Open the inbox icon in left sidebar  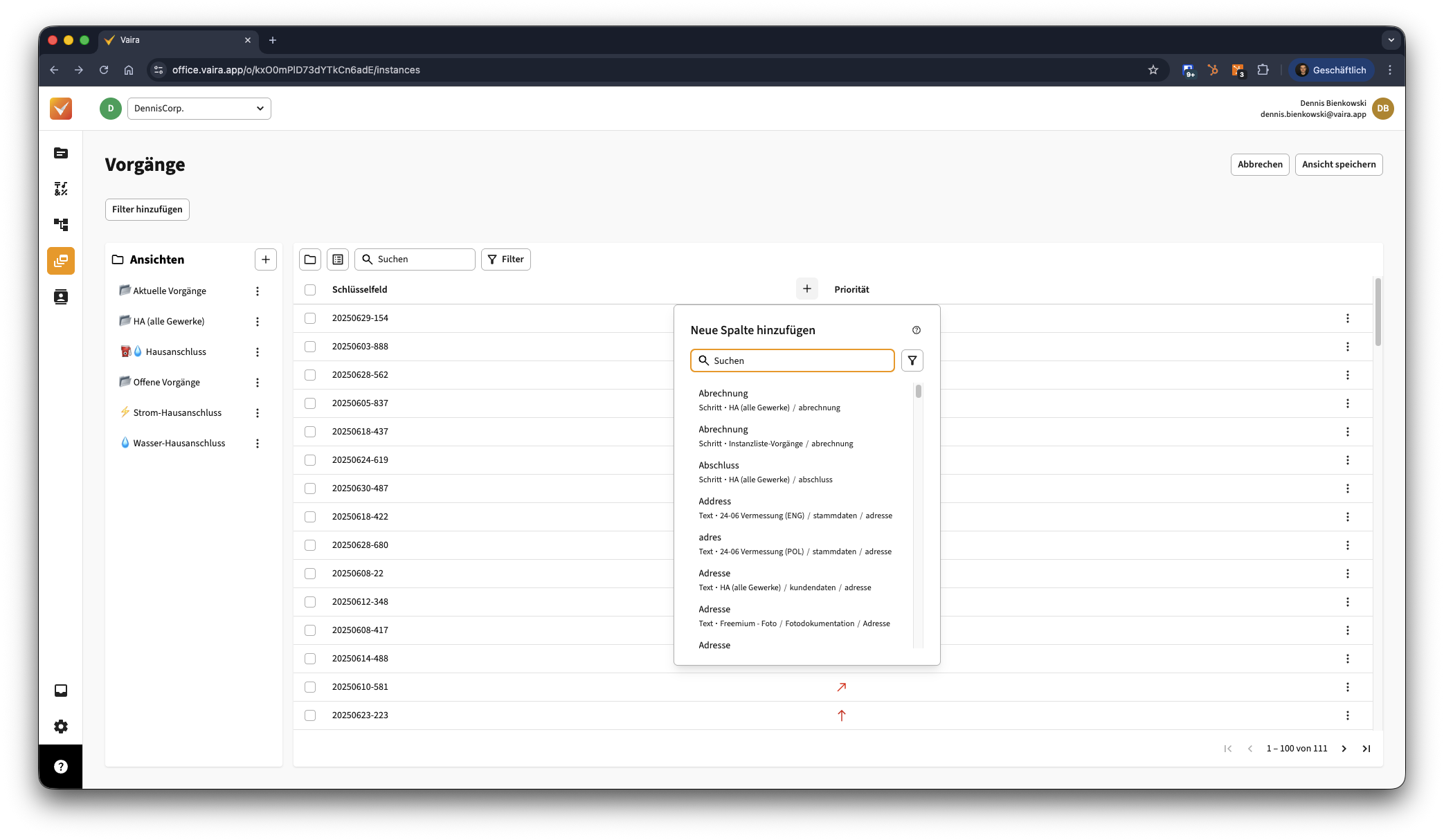[x=61, y=691]
